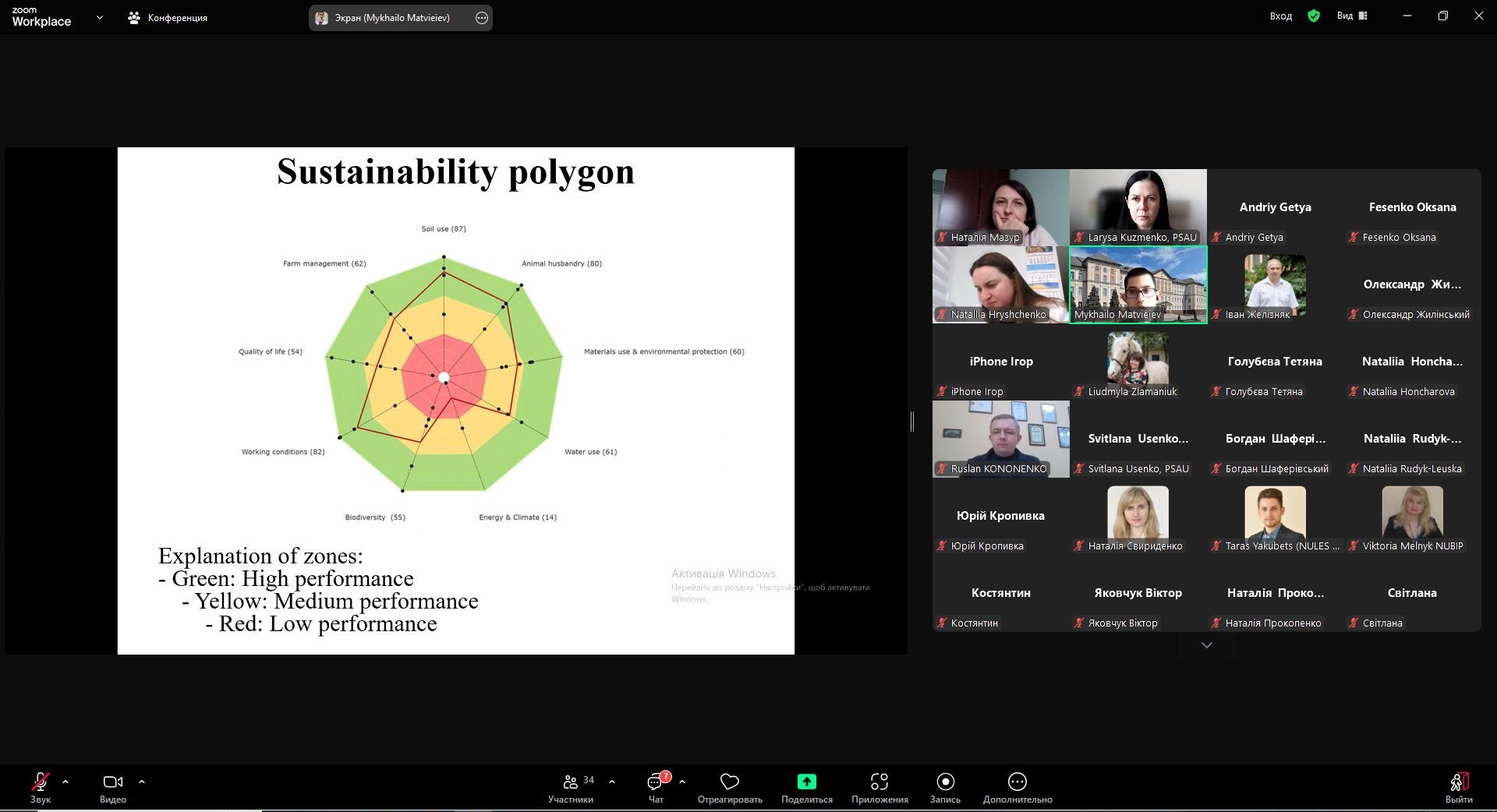The height and width of the screenshot is (812, 1497).
Task: Click muted mic icon on Світлана tile
Action: [x=1354, y=623]
